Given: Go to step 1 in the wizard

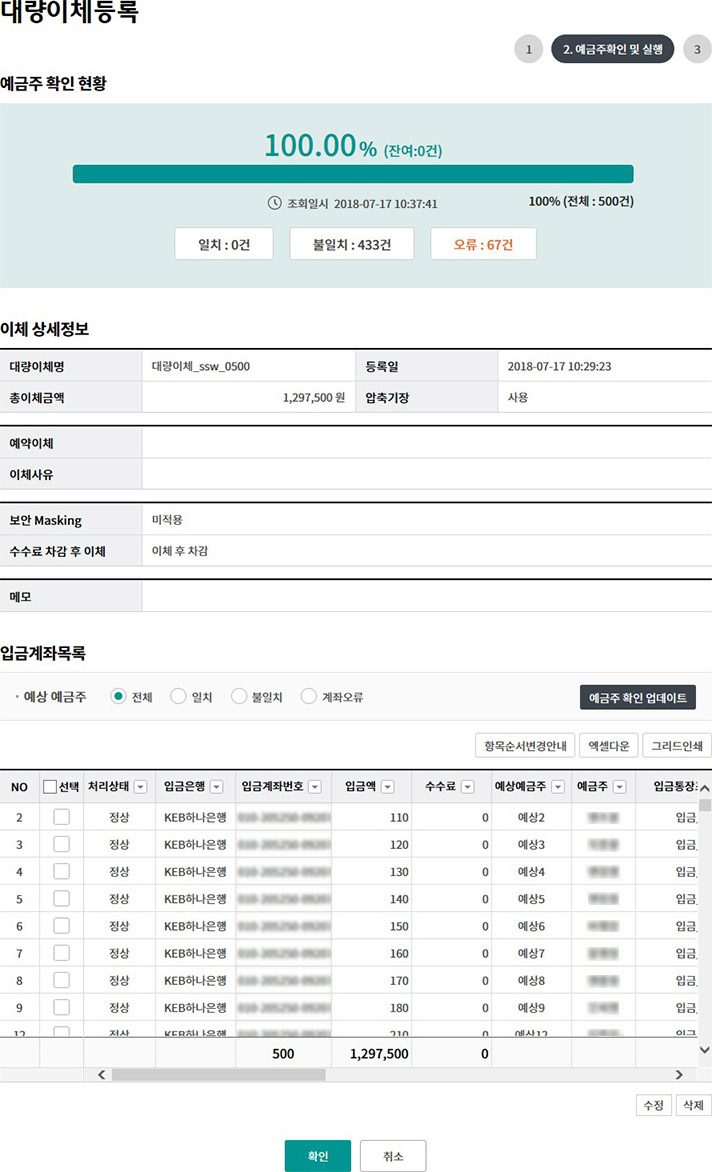Looking at the screenshot, I should tap(528, 49).
